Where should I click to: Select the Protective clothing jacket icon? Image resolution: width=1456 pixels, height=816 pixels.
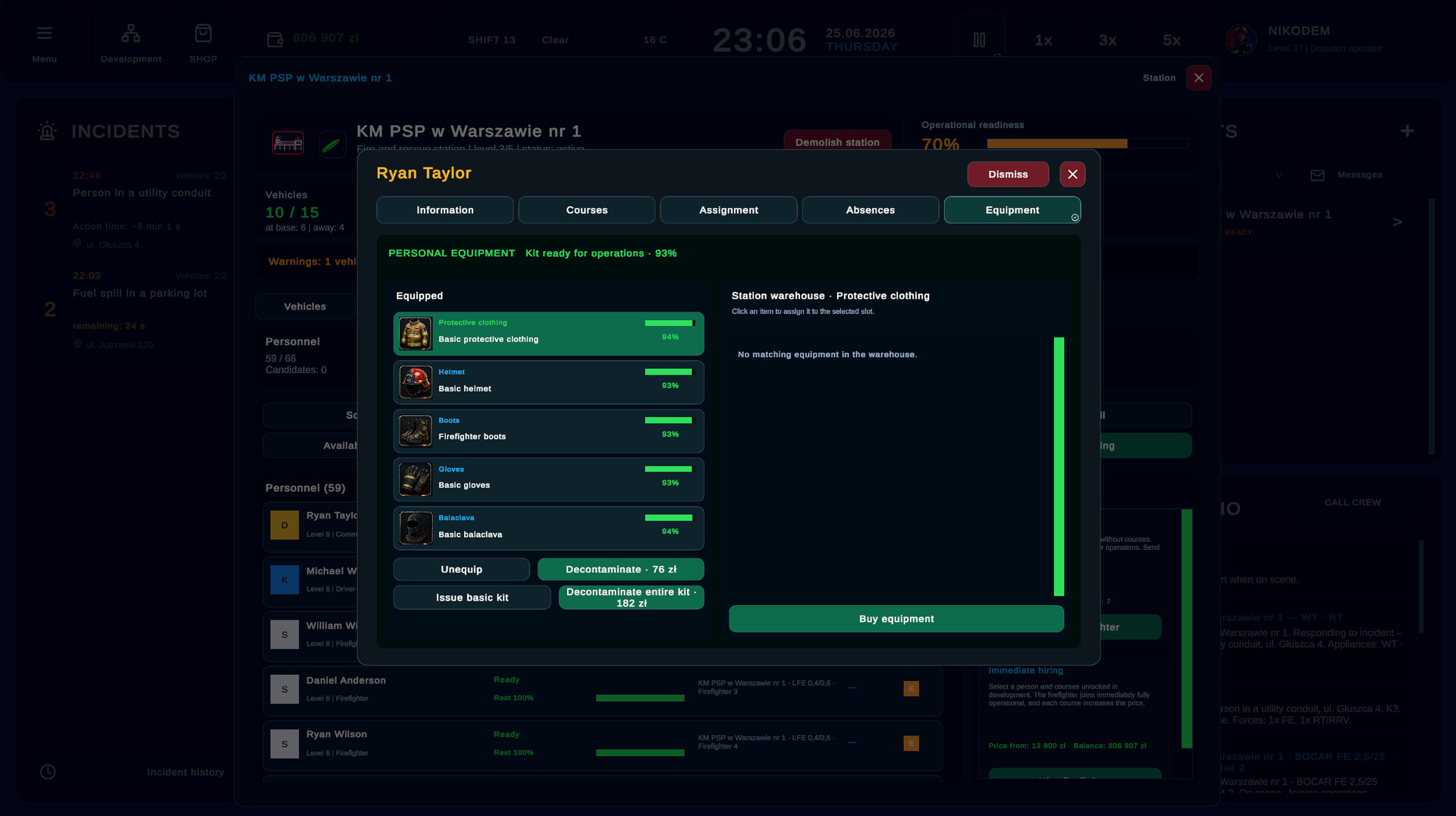click(416, 334)
